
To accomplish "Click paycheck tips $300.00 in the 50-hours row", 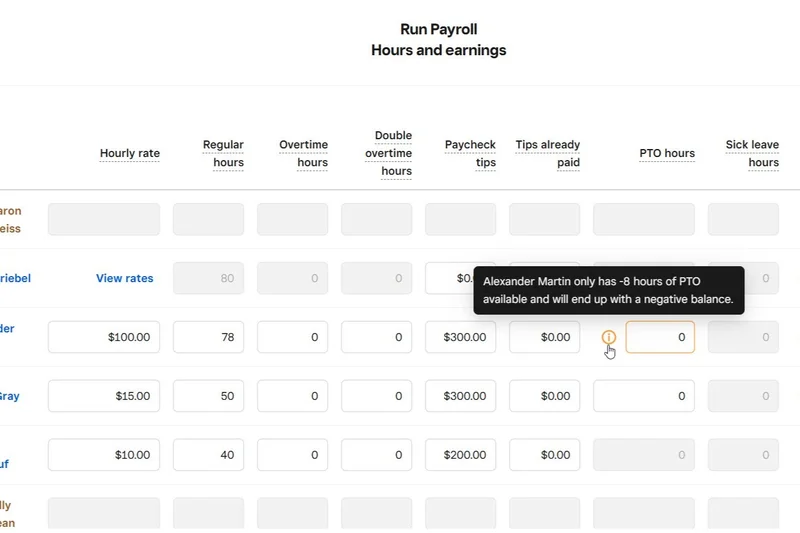I will point(460,396).
